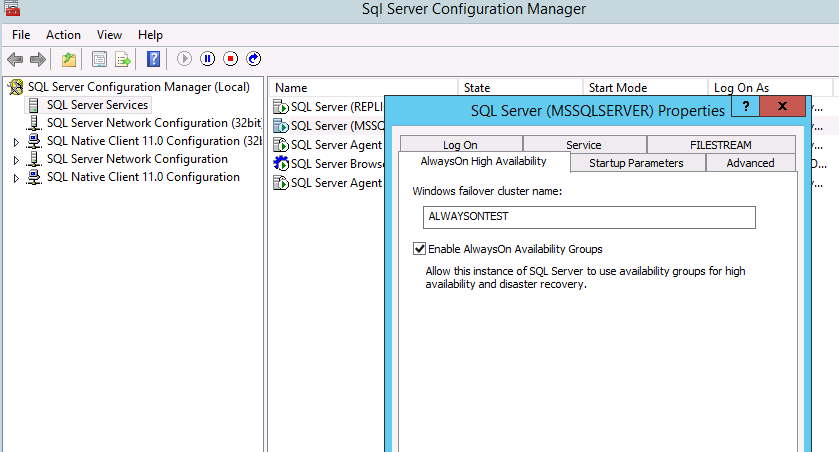Image resolution: width=839 pixels, height=452 pixels.
Task: Switch to the Startup Parameters tab
Action: (x=637, y=163)
